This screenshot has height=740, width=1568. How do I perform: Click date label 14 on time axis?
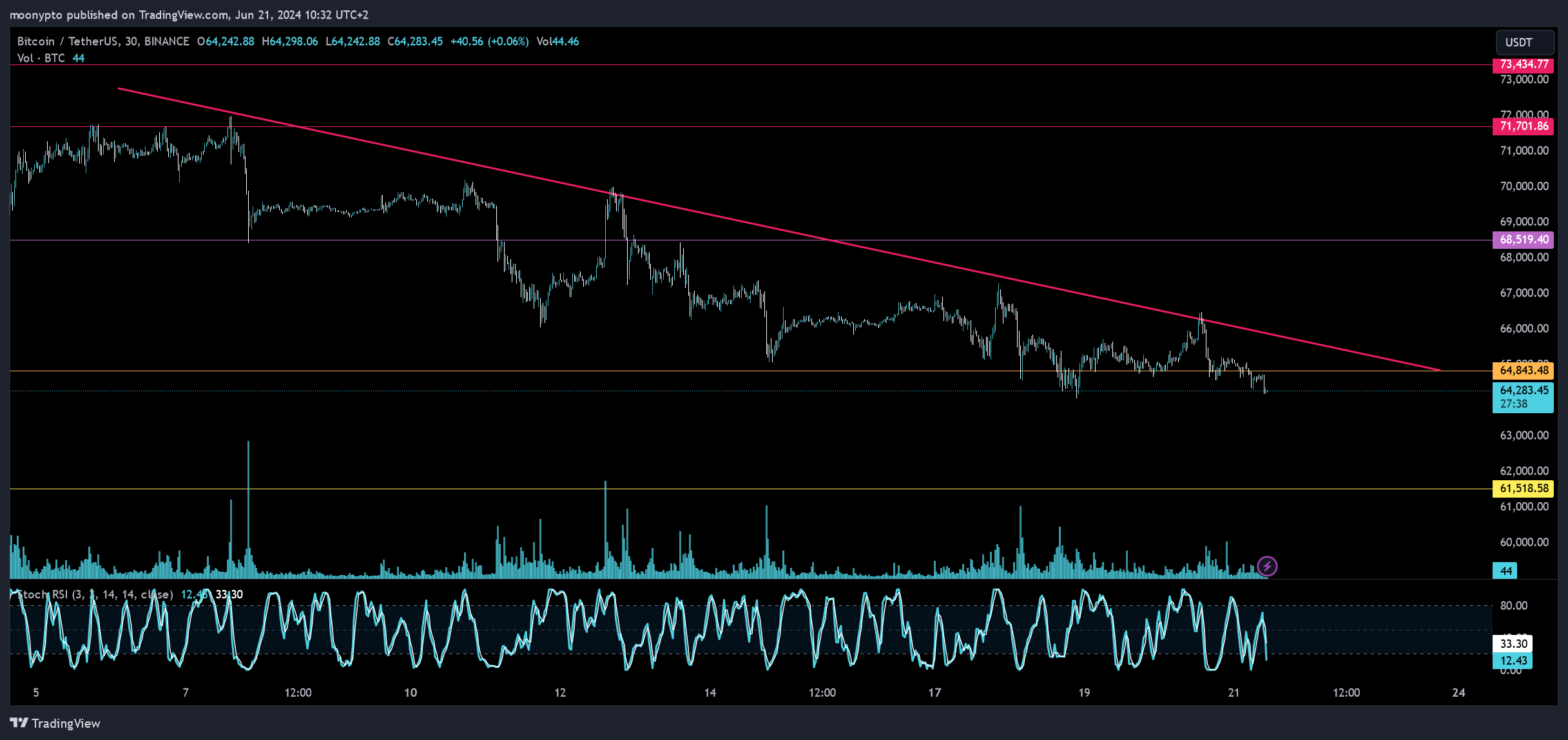click(710, 693)
